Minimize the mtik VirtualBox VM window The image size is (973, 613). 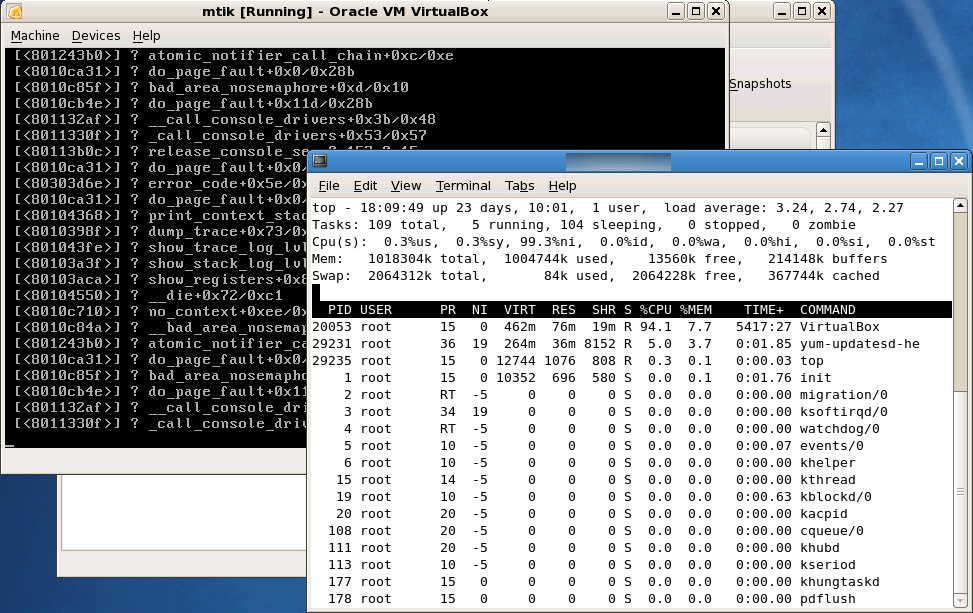click(676, 11)
